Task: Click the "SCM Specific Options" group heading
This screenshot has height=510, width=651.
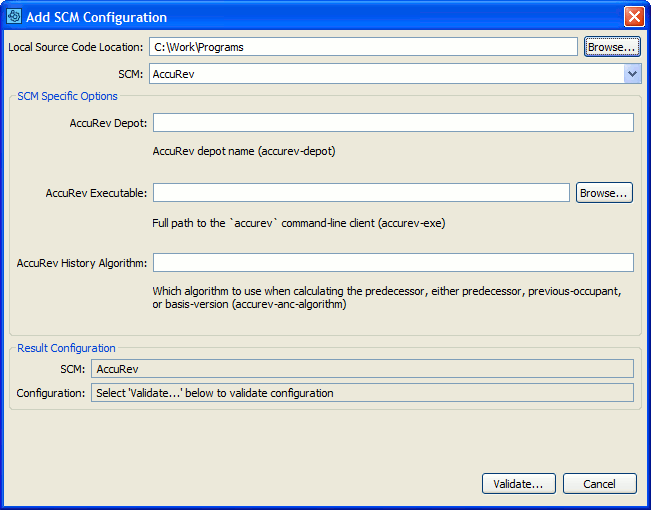Action: (x=66, y=96)
